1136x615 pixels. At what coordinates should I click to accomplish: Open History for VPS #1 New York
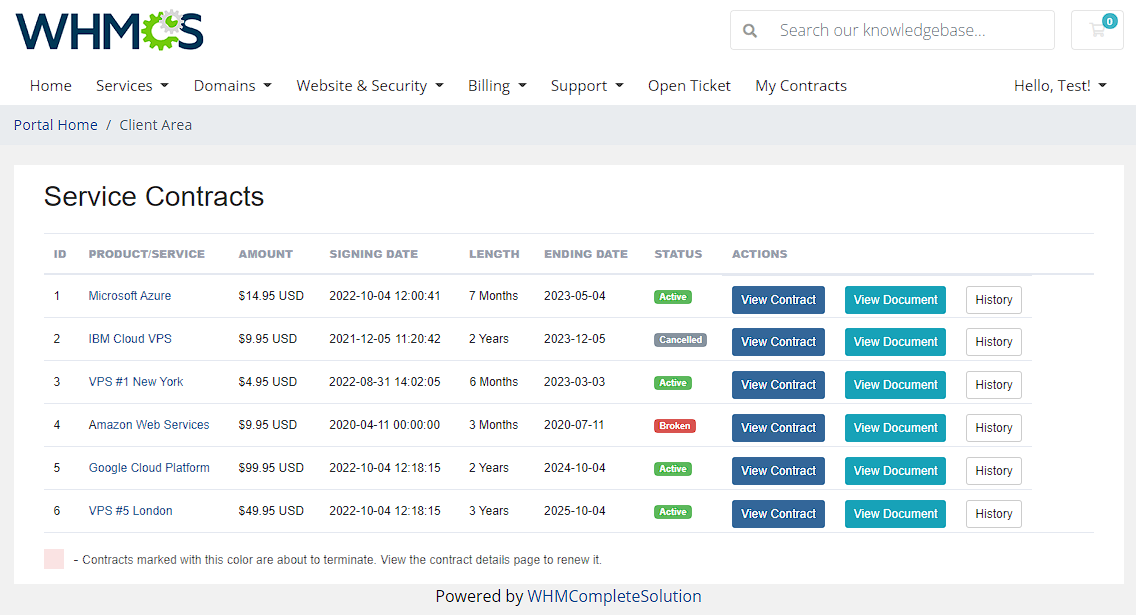point(994,385)
